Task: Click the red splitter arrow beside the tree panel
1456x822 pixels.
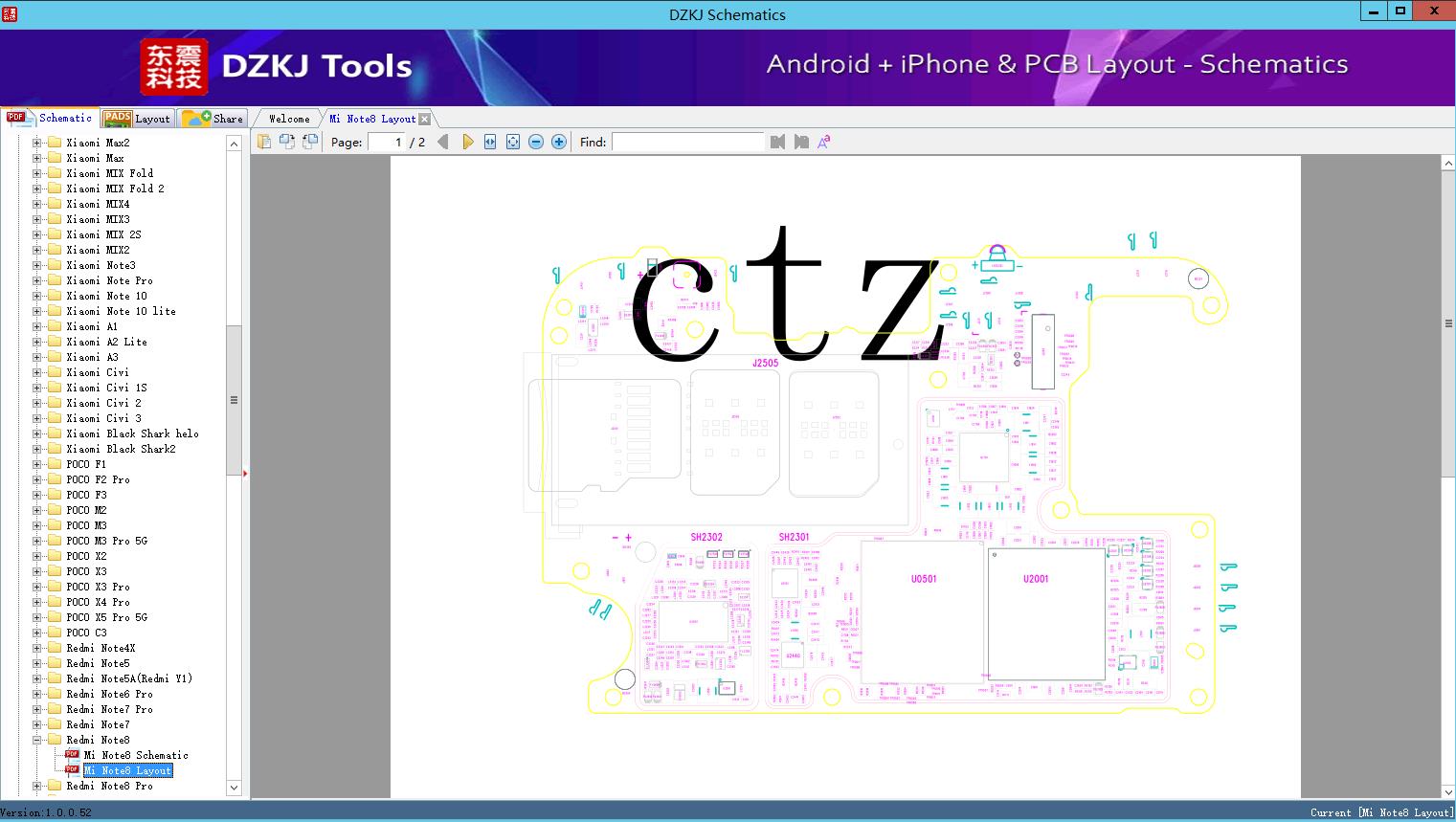Action: tap(246, 473)
